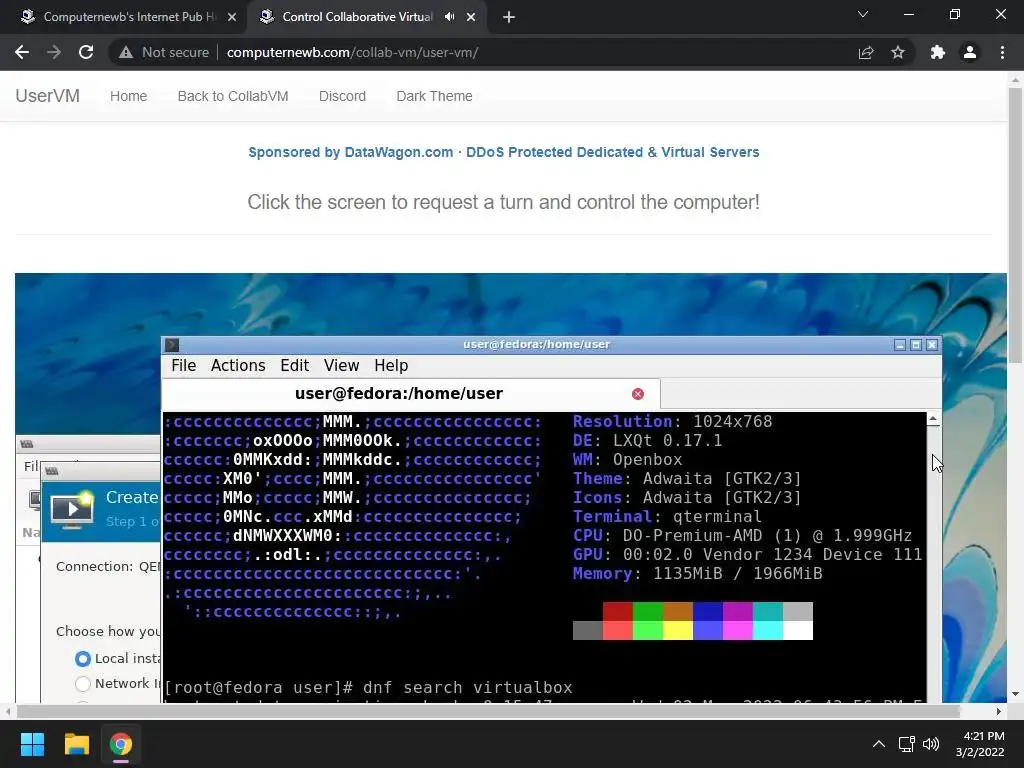Screen dimensions: 1024x768
Task: Mute the tab via speaker icon
Action: [449, 17]
